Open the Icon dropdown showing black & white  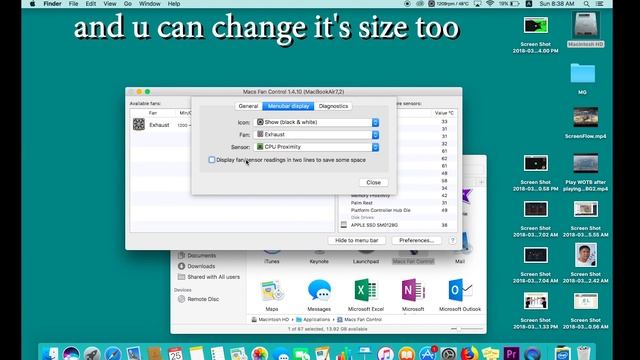click(316, 122)
